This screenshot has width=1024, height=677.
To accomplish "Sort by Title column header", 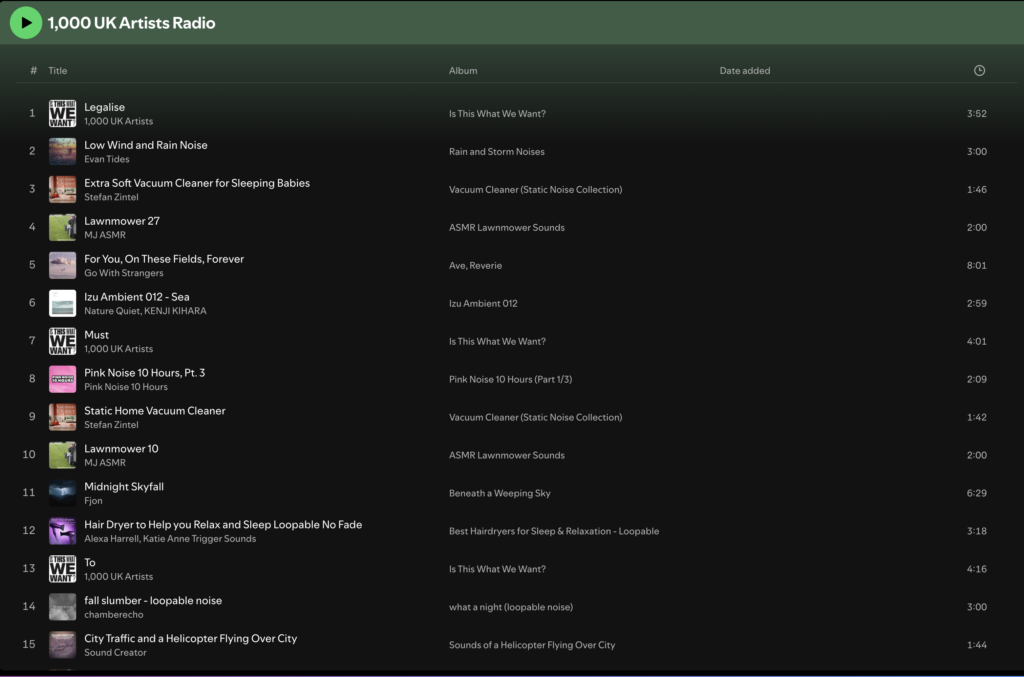I will 57,71.
